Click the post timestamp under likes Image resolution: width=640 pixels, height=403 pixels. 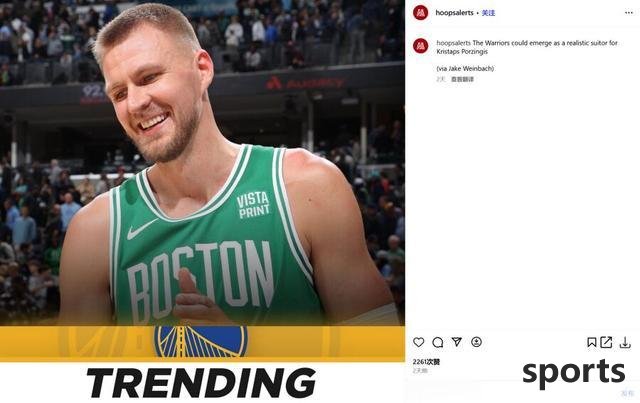[420, 371]
